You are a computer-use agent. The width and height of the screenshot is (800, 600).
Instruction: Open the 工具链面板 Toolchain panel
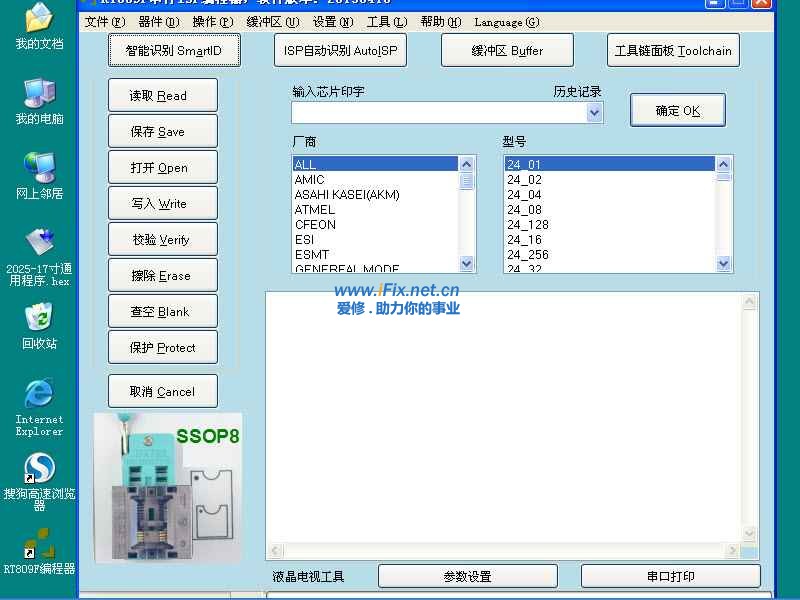click(673, 50)
